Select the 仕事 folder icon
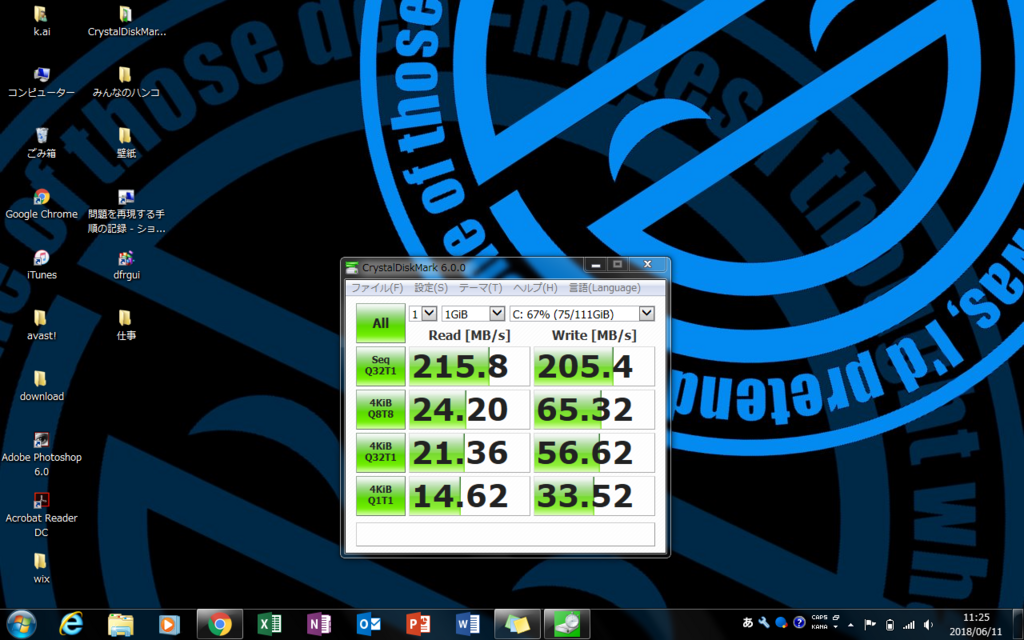 126,325
